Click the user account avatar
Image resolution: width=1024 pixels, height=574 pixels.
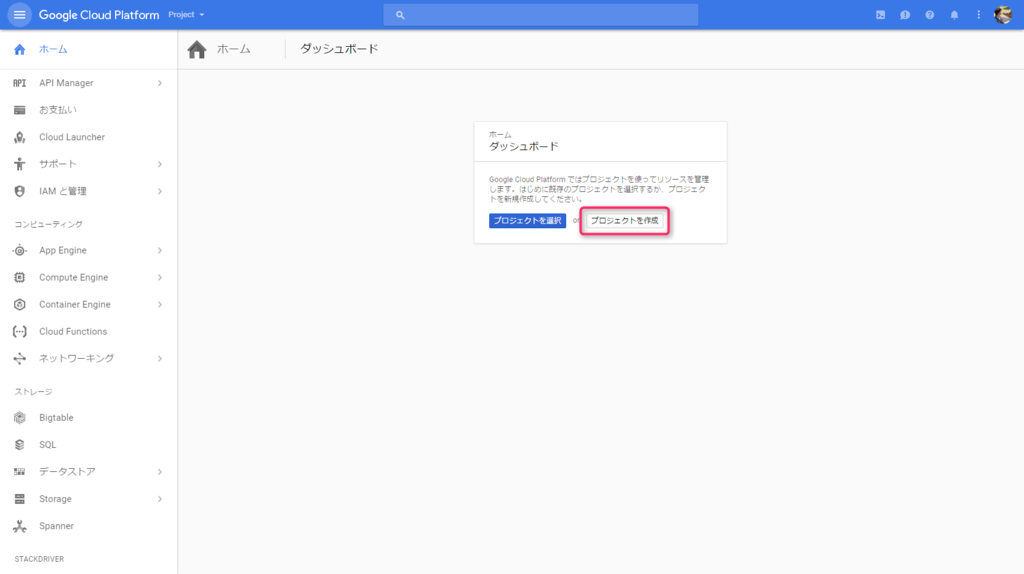click(1003, 14)
